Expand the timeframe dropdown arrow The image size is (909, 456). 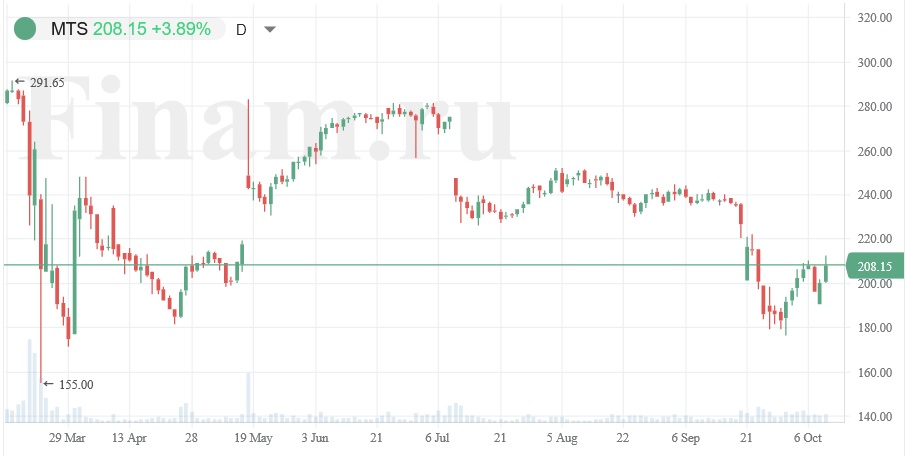[x=269, y=29]
